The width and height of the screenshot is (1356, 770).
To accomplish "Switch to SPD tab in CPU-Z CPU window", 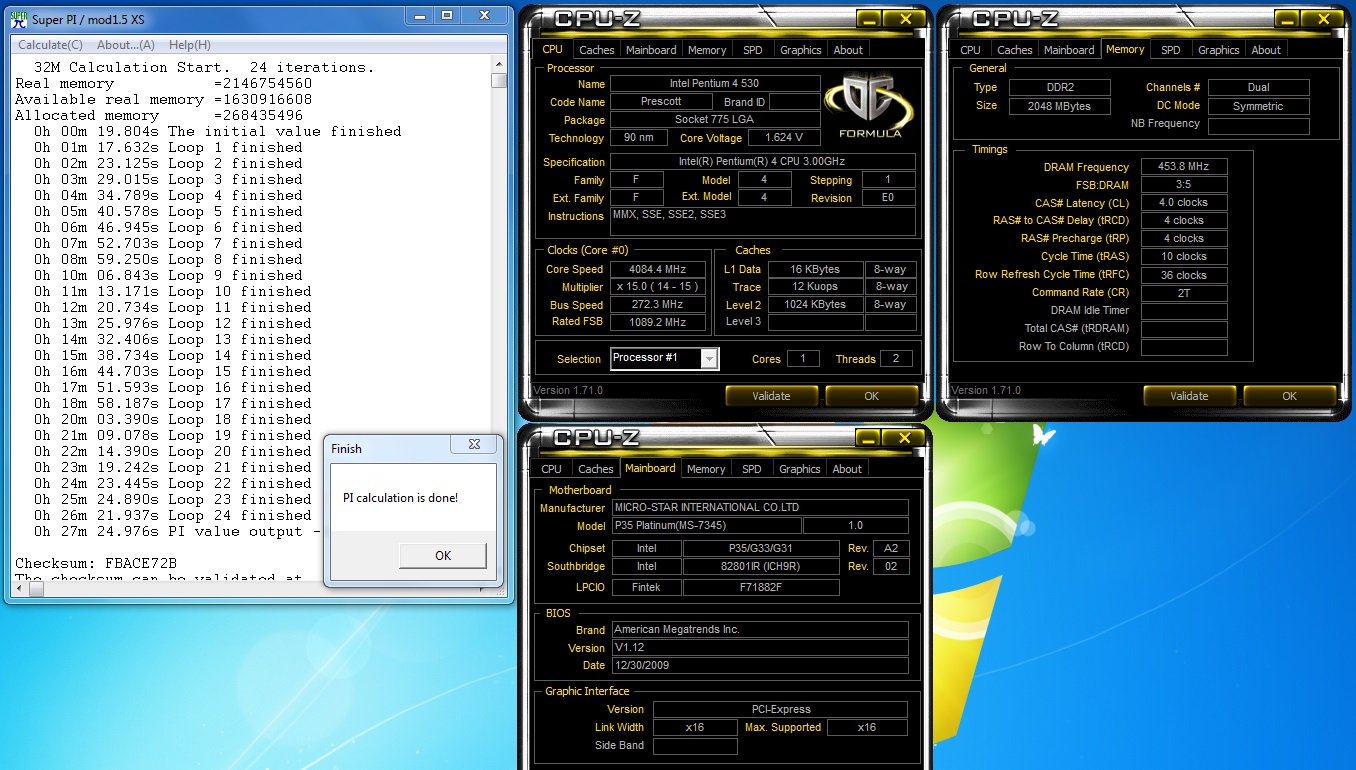I will coord(752,50).
